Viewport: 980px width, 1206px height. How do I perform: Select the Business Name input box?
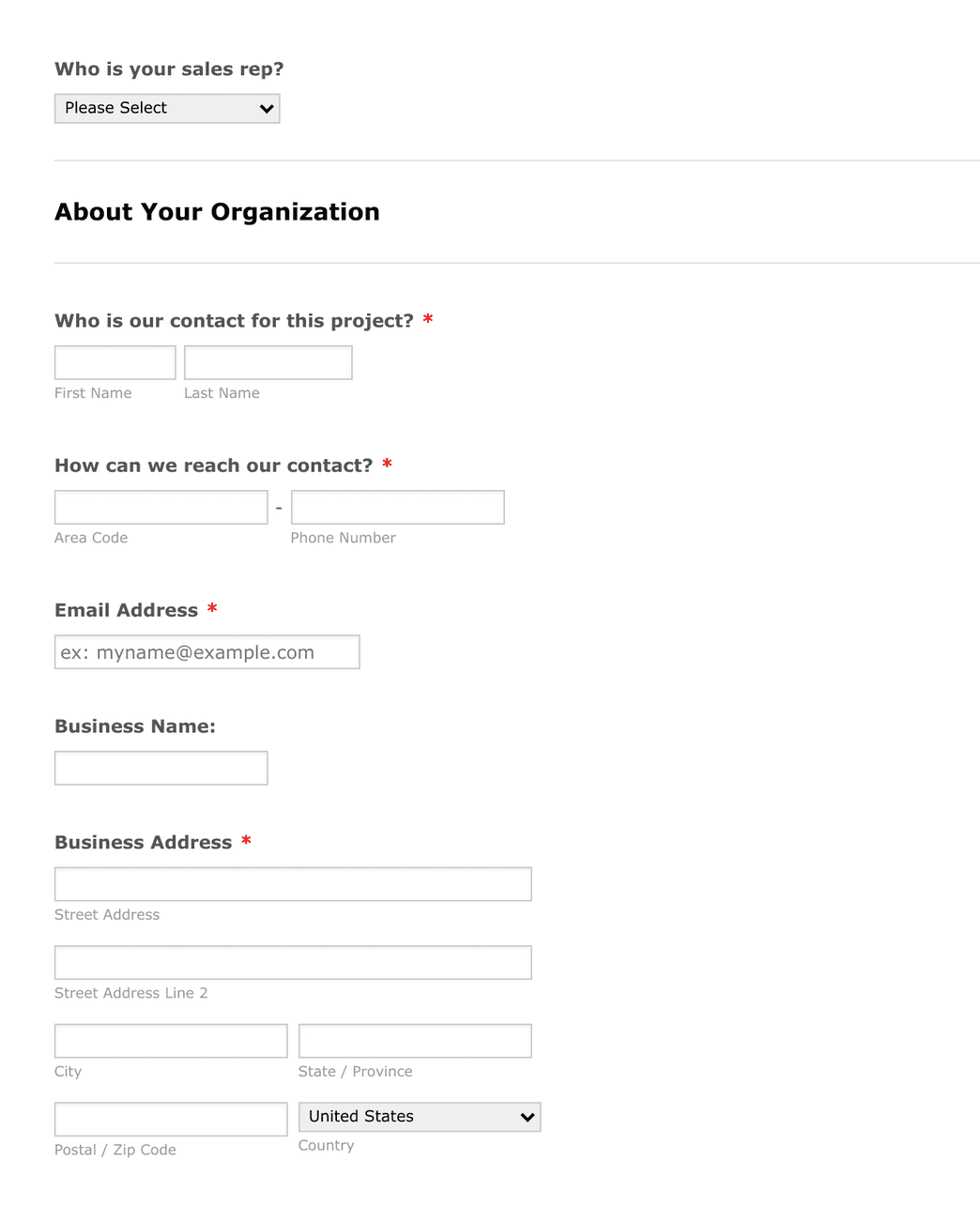click(x=161, y=768)
